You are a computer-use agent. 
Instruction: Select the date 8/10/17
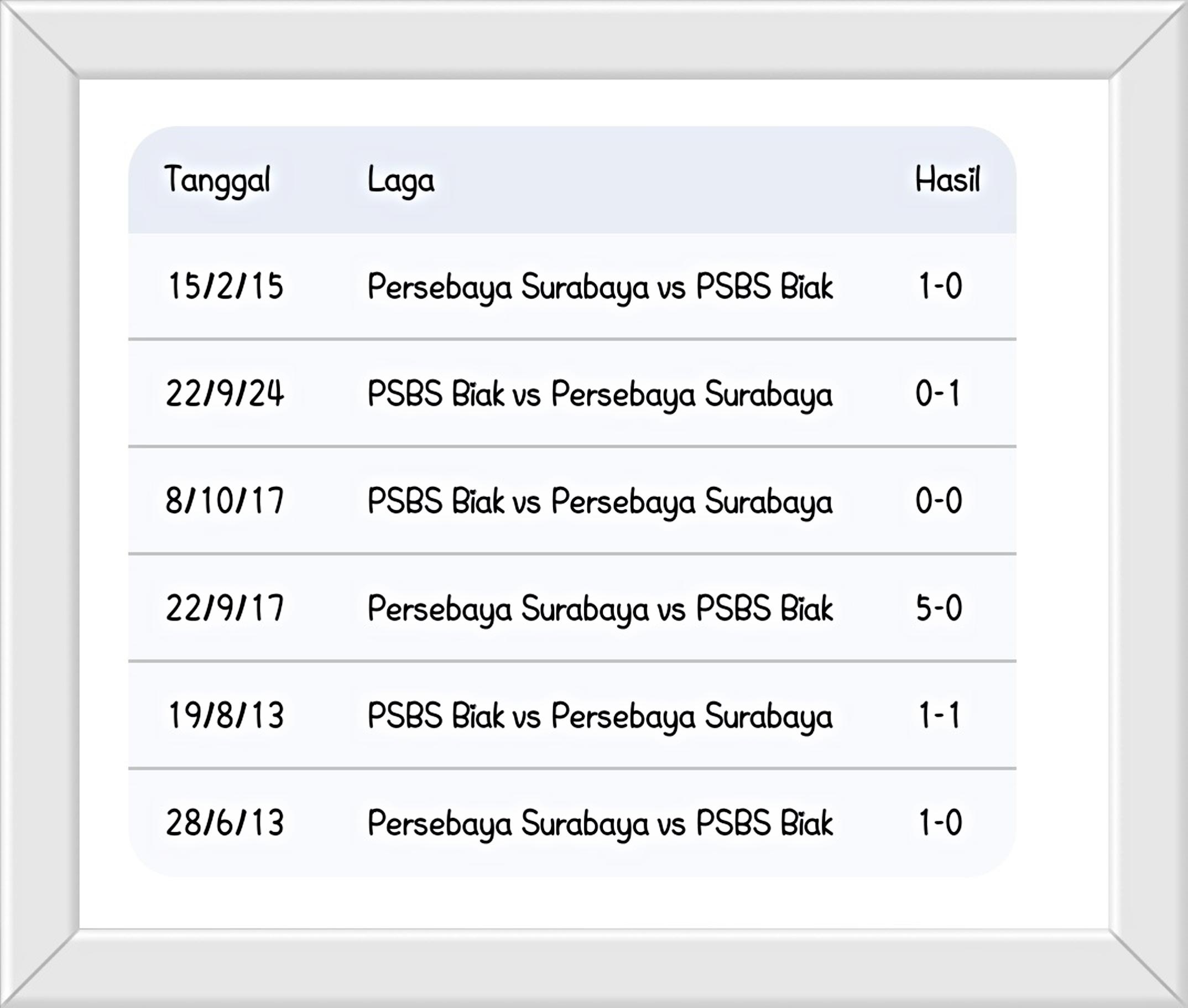pyautogui.click(x=225, y=501)
